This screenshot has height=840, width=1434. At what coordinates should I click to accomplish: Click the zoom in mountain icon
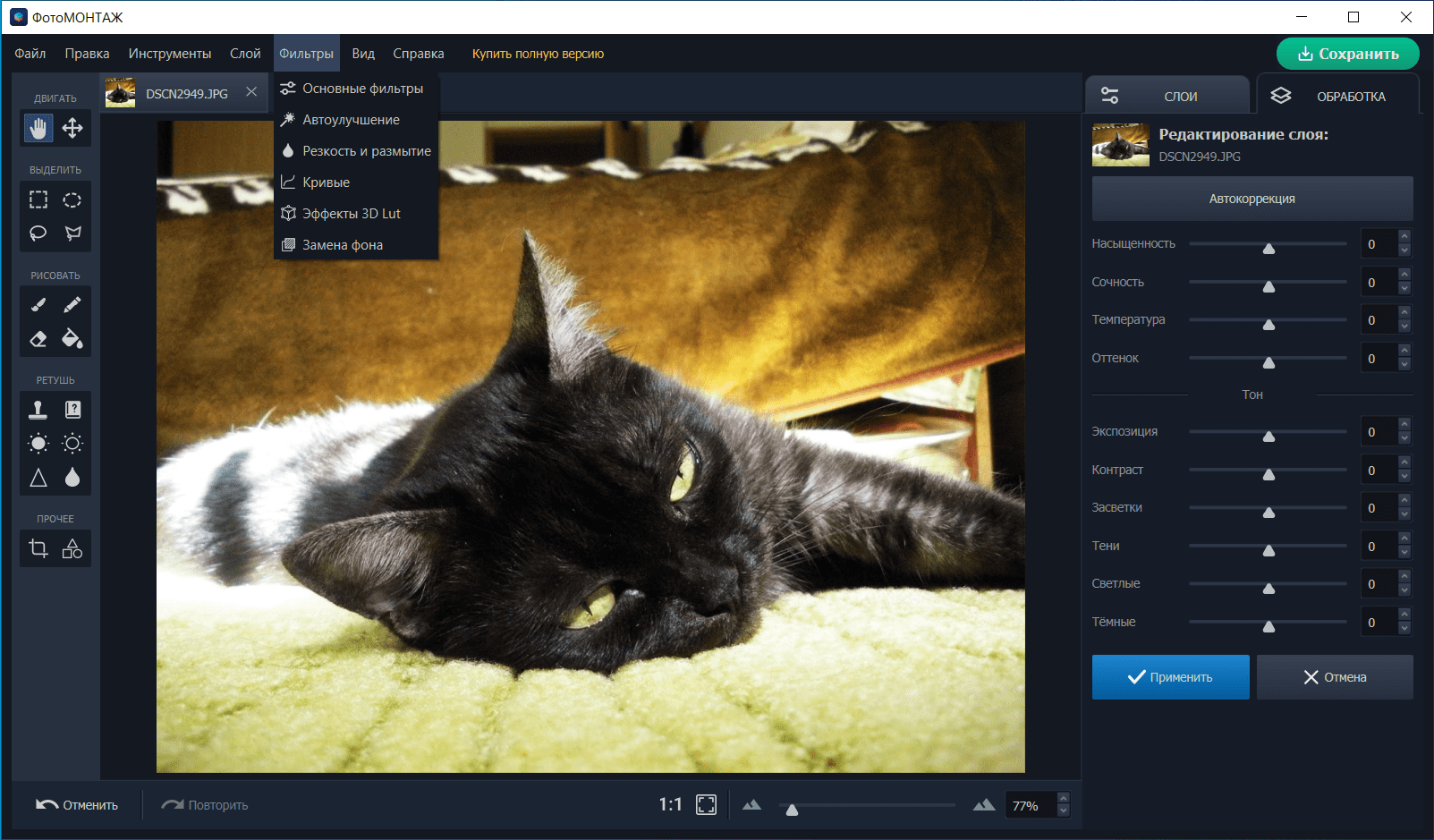click(x=984, y=805)
